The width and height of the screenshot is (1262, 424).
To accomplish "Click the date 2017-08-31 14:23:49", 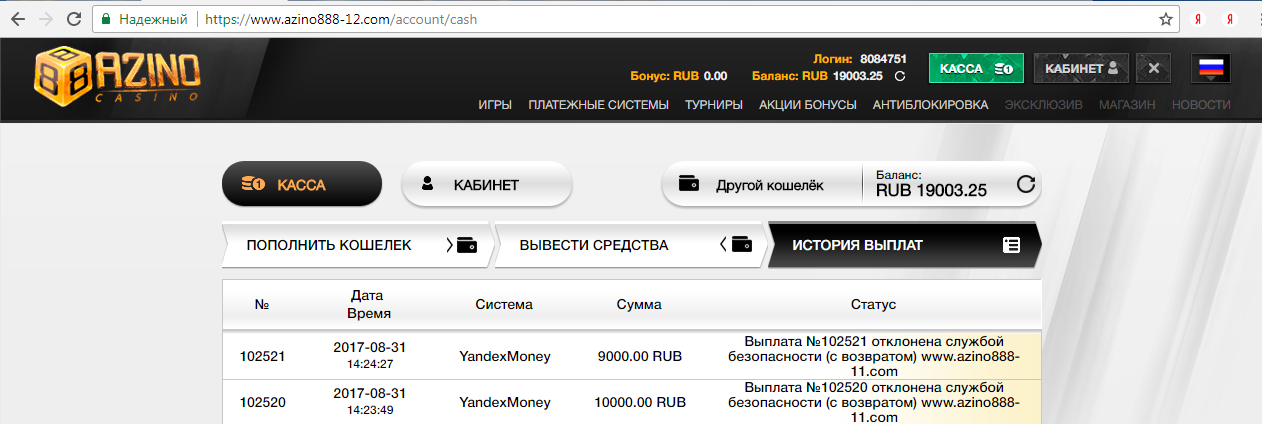I will coord(369,402).
